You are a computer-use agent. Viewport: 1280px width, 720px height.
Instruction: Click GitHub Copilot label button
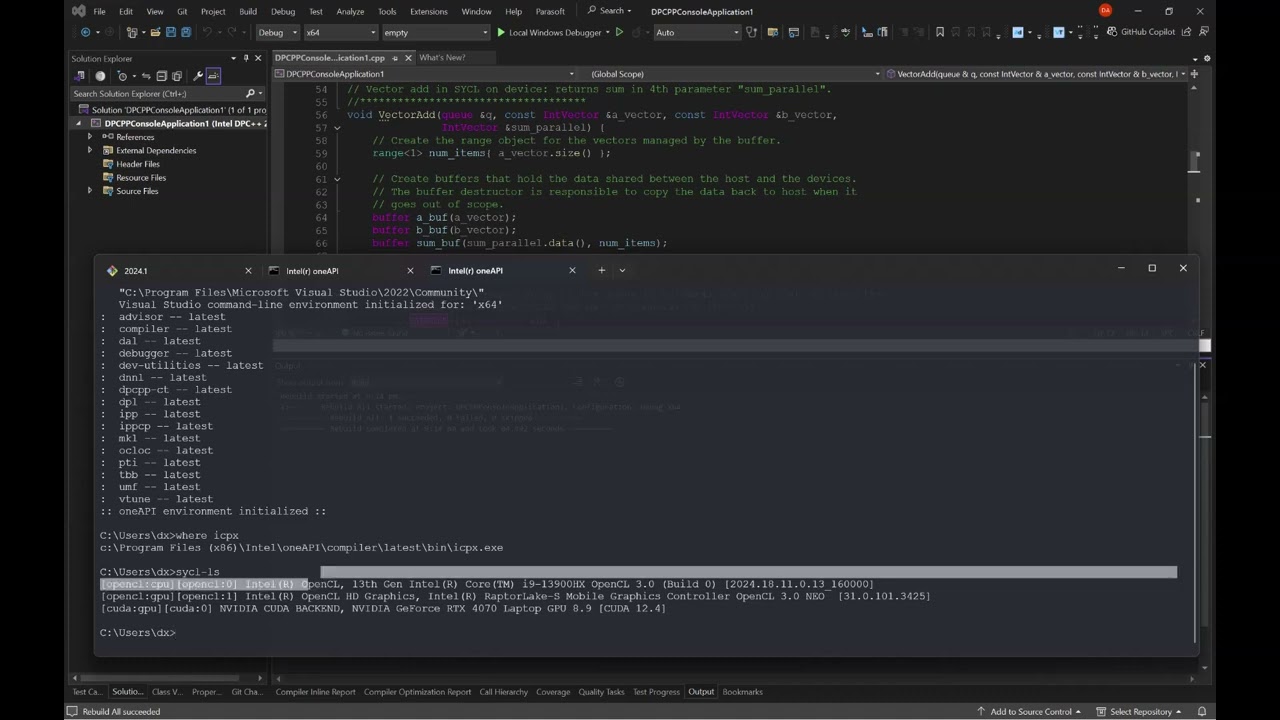(x=1148, y=32)
